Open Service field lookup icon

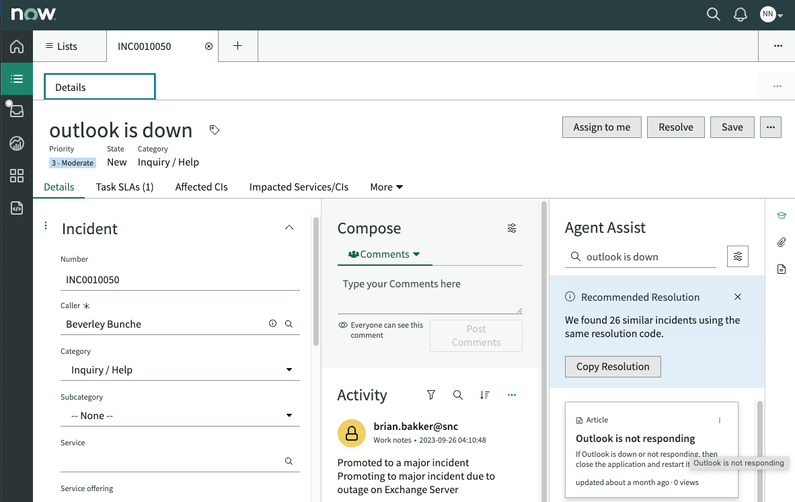288,461
